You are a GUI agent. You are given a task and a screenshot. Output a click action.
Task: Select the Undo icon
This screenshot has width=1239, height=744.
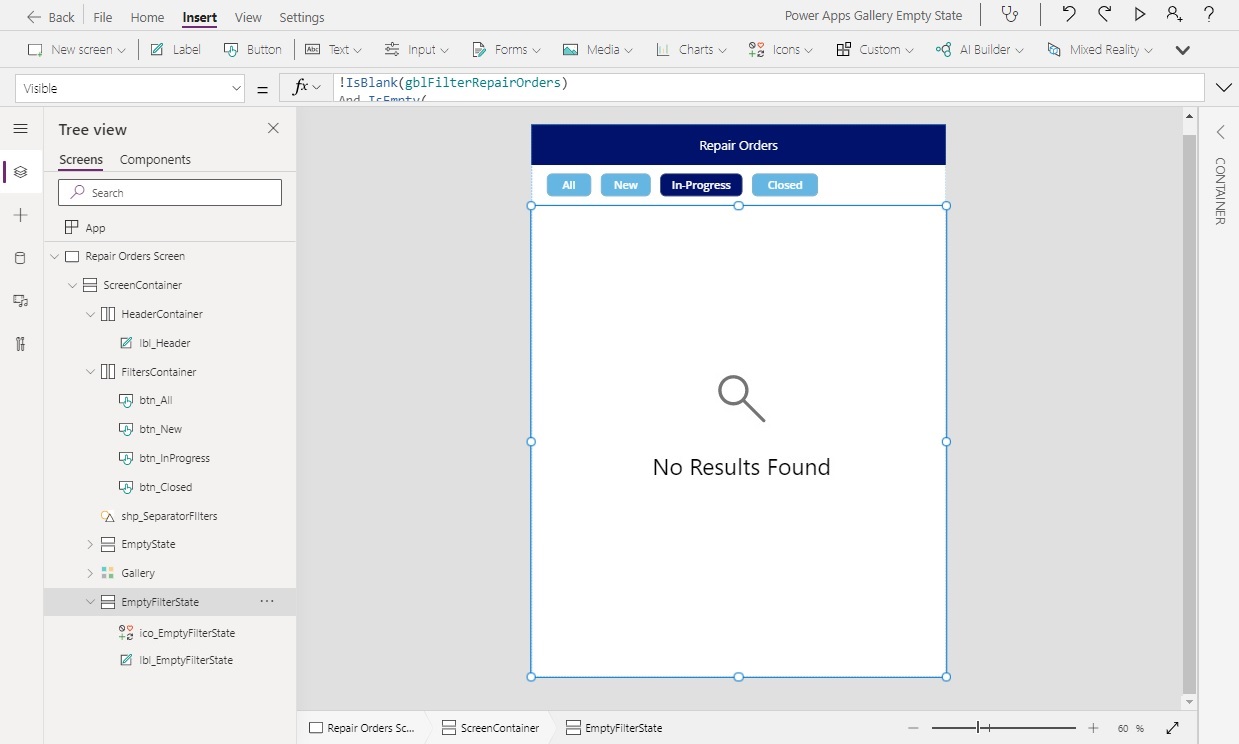pos(1068,15)
